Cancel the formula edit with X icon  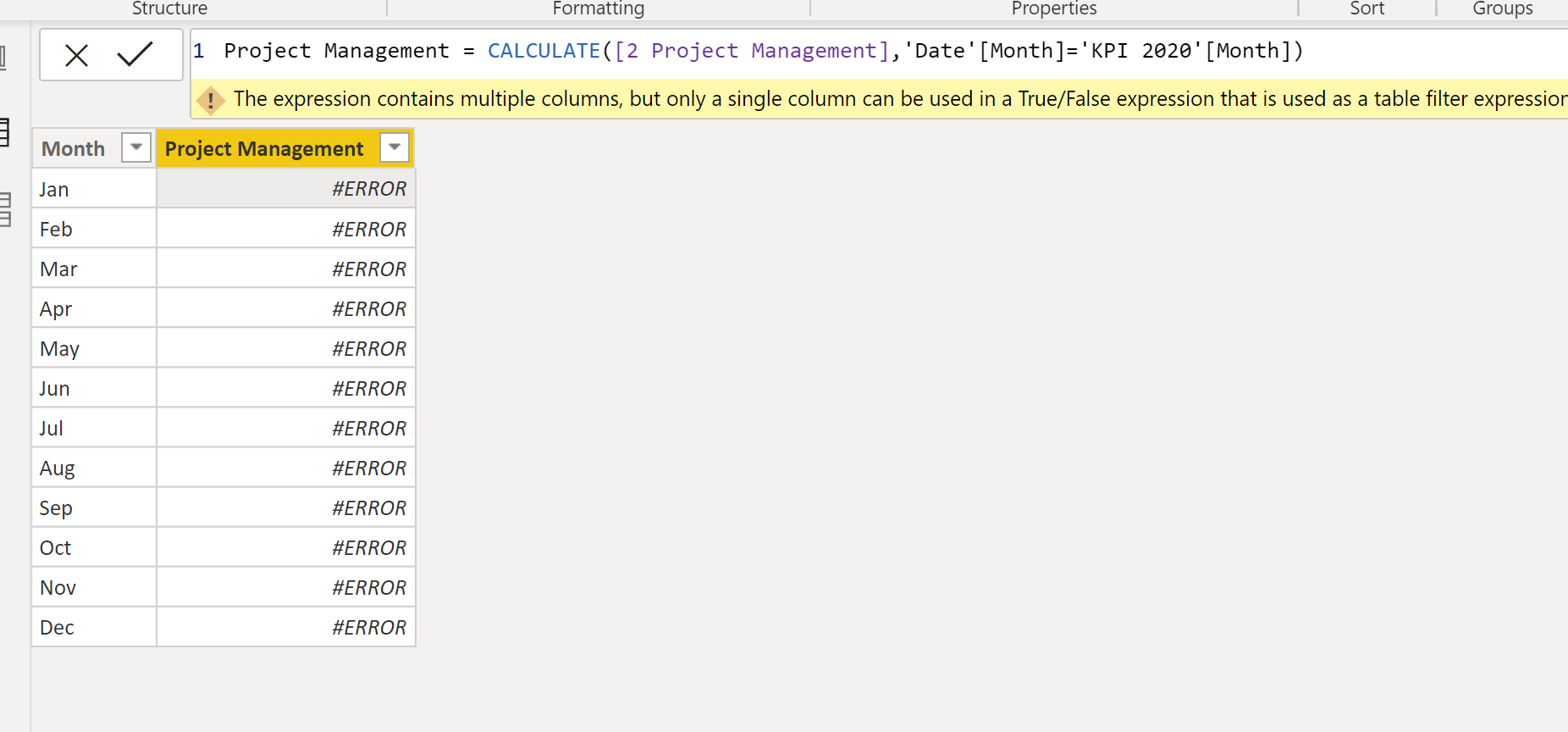coord(77,56)
